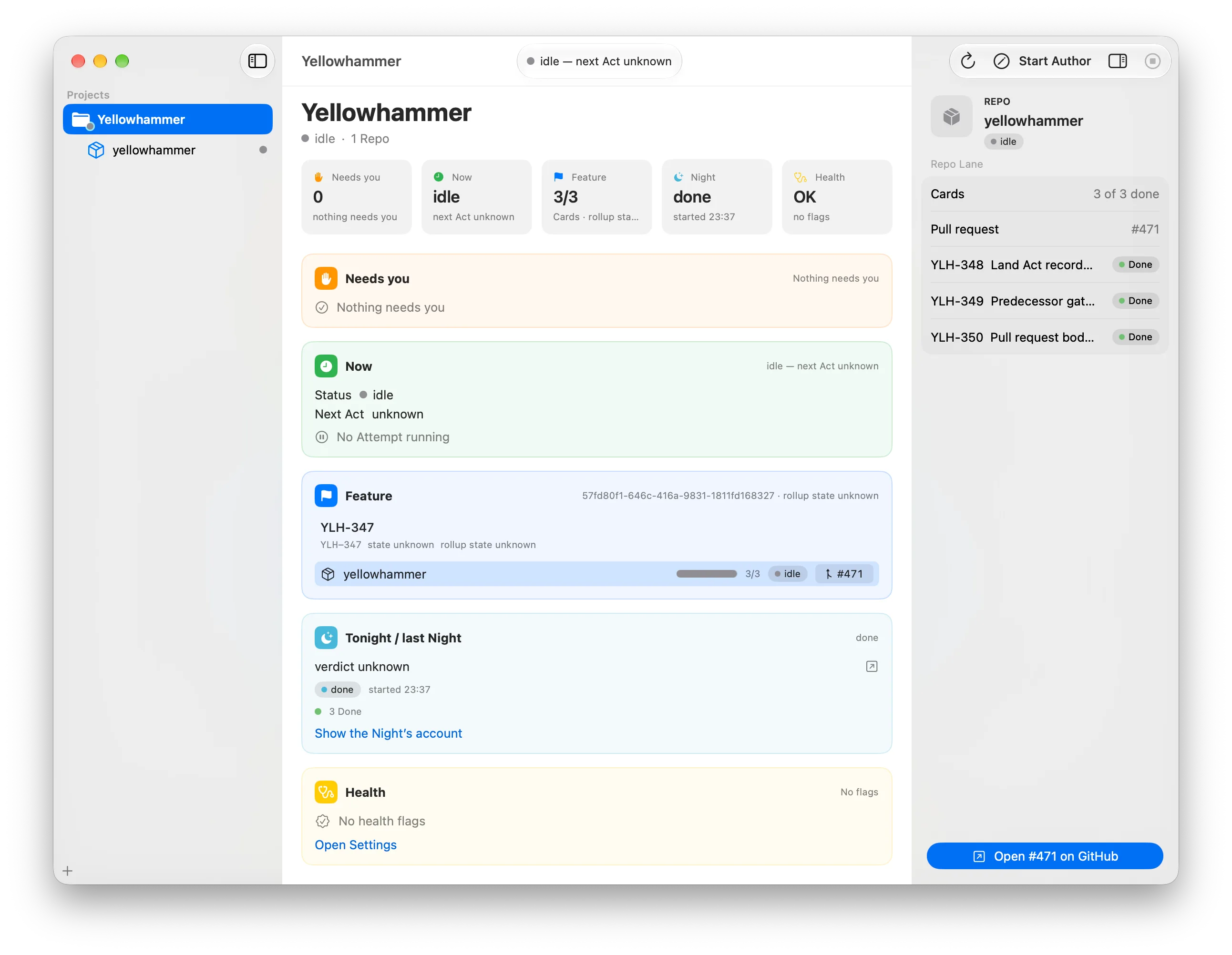The height and width of the screenshot is (955, 1232).
Task: Toggle the left sidebar panel
Action: tap(257, 61)
